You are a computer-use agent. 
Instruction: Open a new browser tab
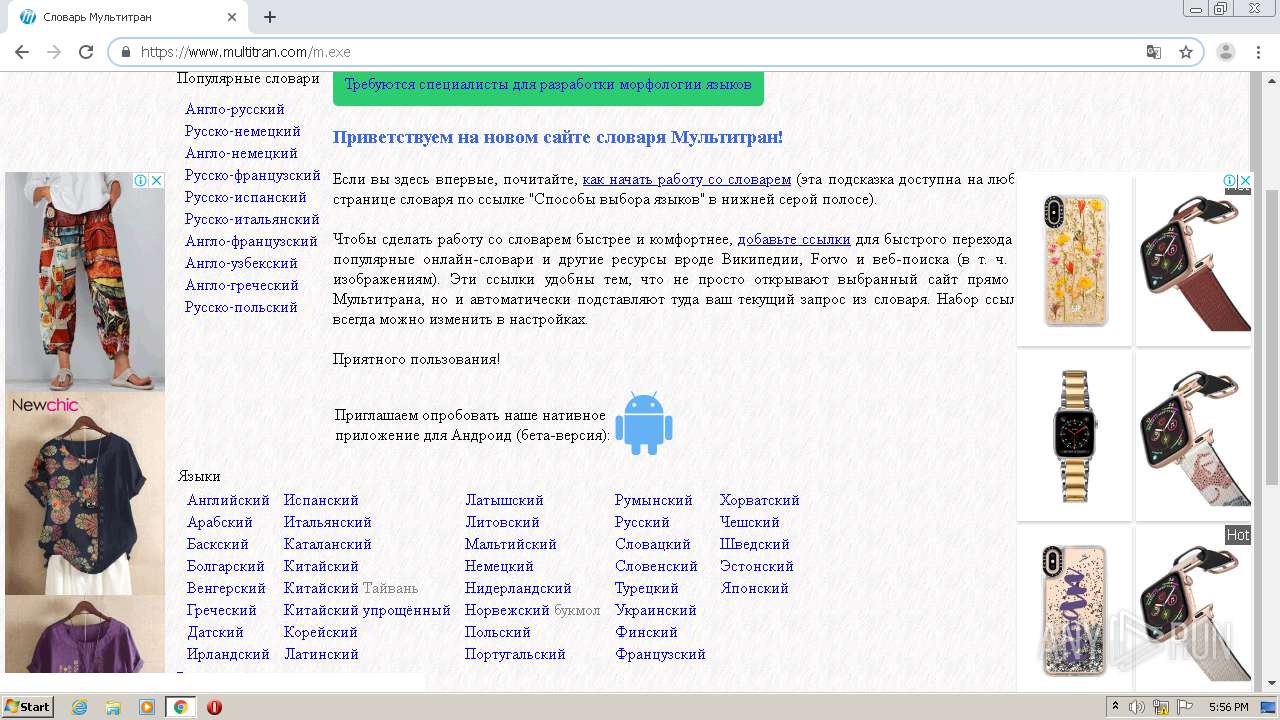point(270,17)
